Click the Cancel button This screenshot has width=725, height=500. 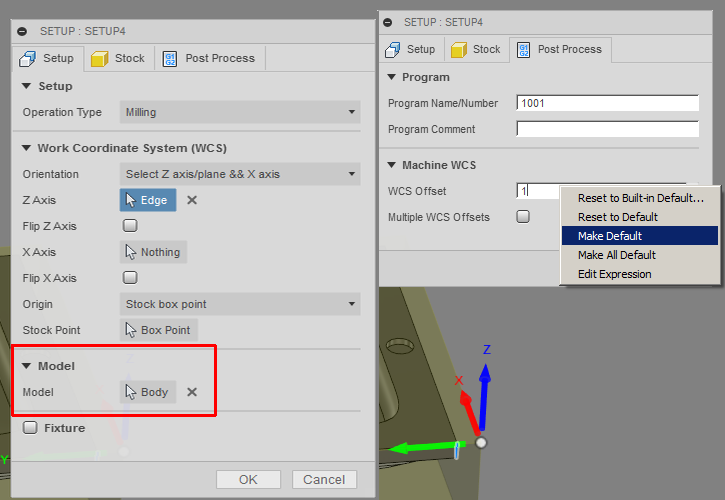point(324,480)
